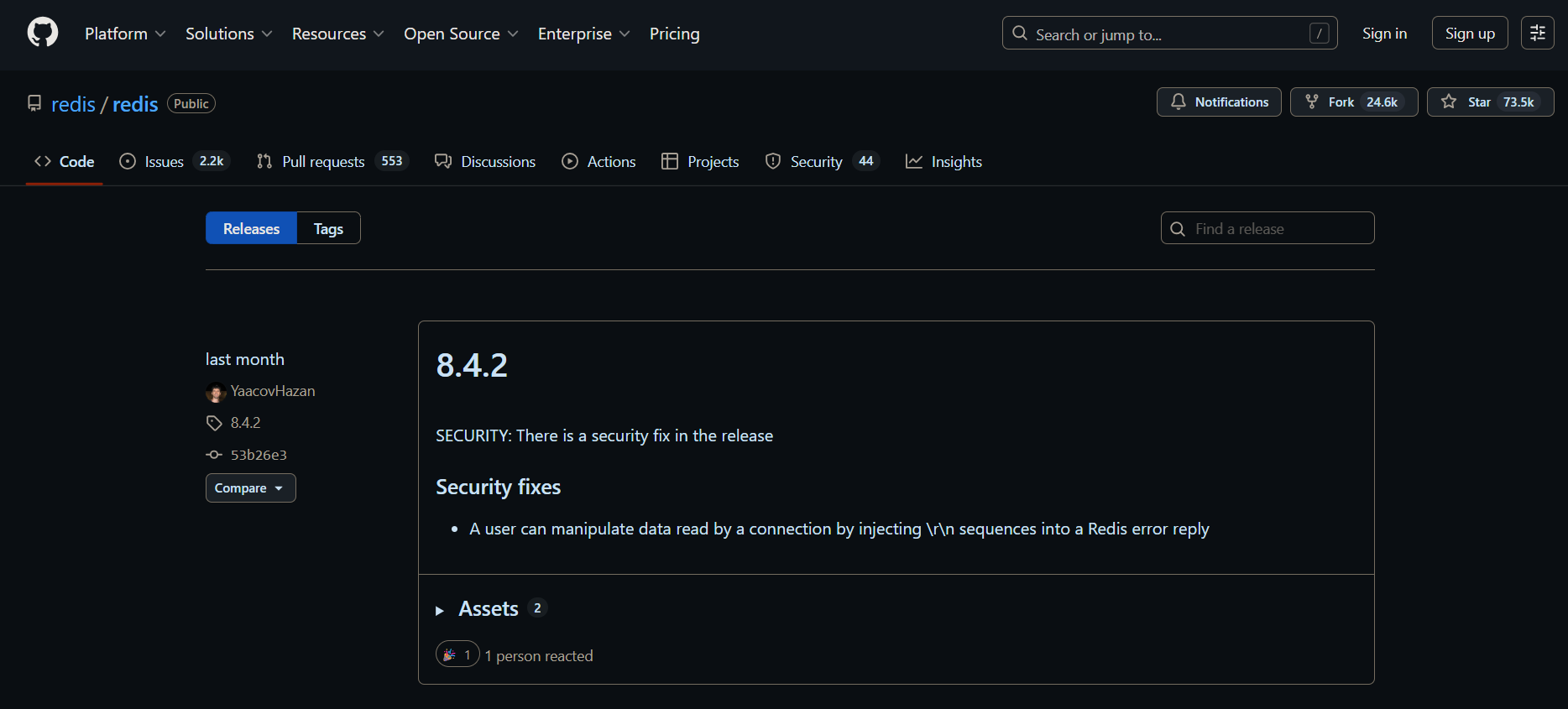Click the Assets count badge 2
The width and height of the screenshot is (1568, 709).
[537, 608]
